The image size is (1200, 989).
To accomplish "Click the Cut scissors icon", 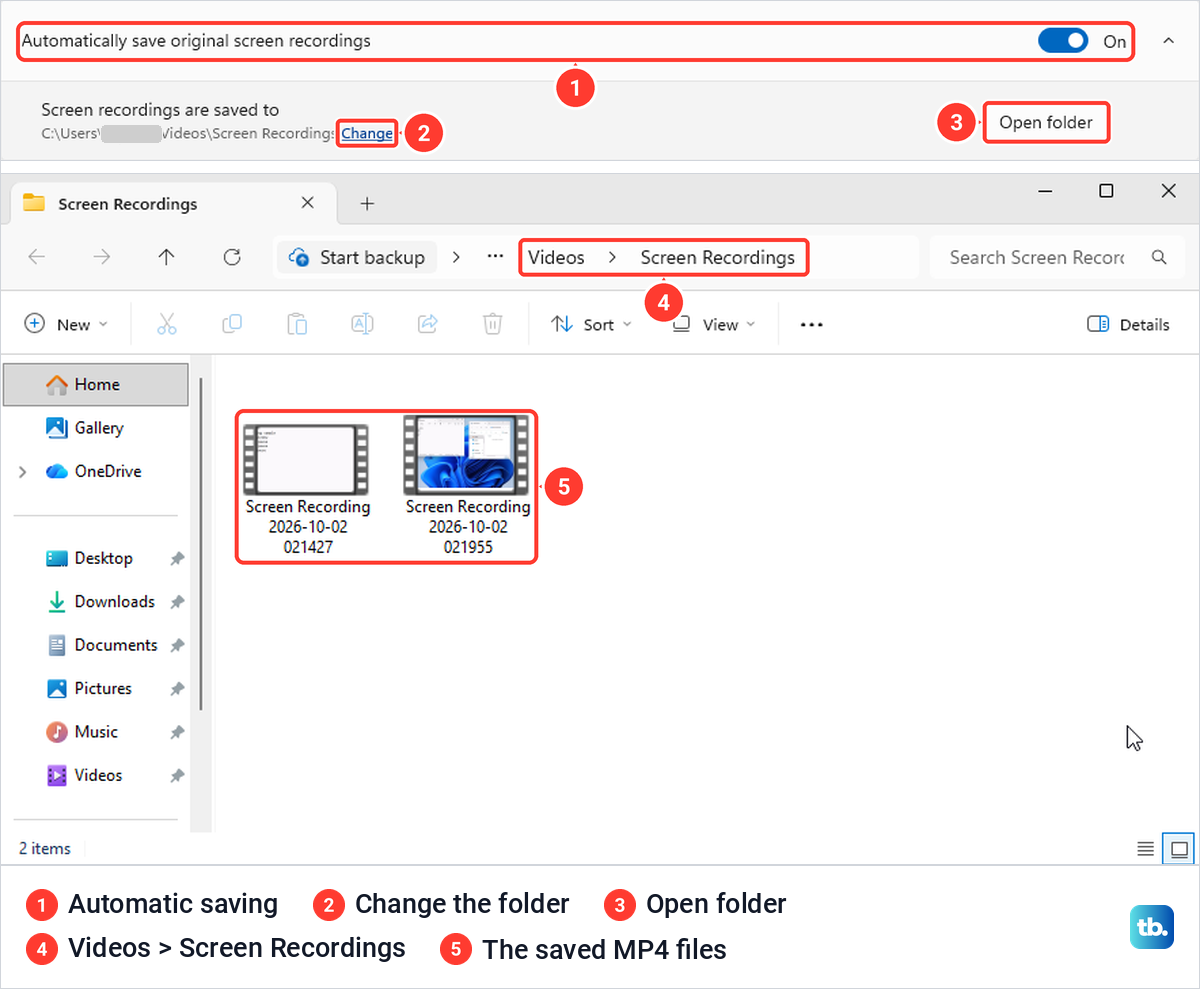I will 167,324.
